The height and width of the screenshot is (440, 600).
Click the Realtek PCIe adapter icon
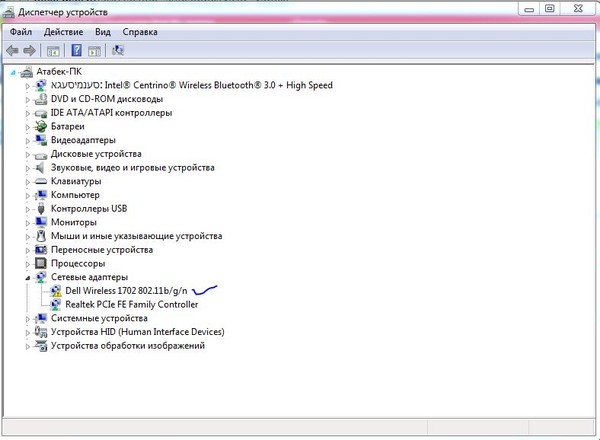tap(55, 305)
